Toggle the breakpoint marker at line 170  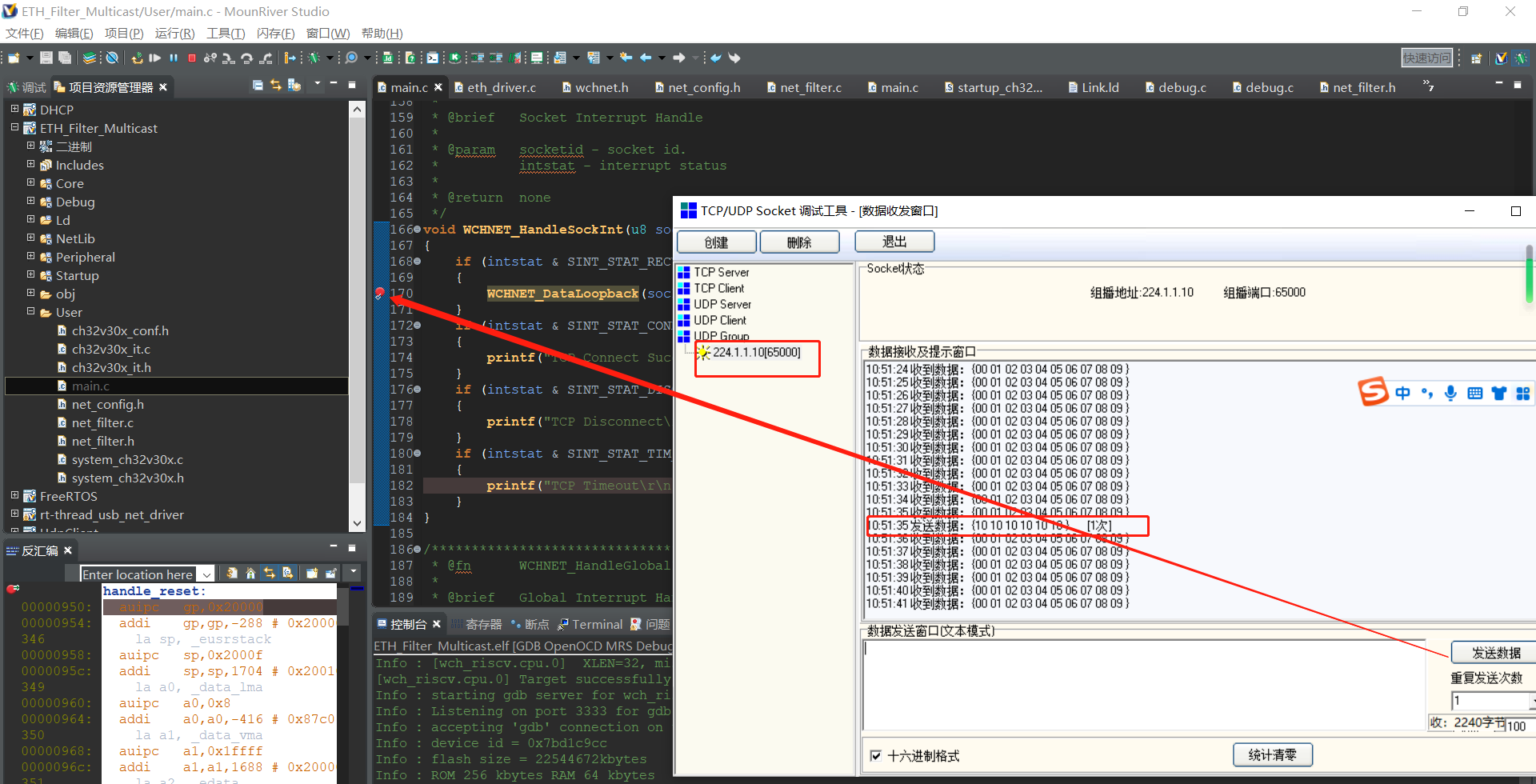[x=381, y=294]
